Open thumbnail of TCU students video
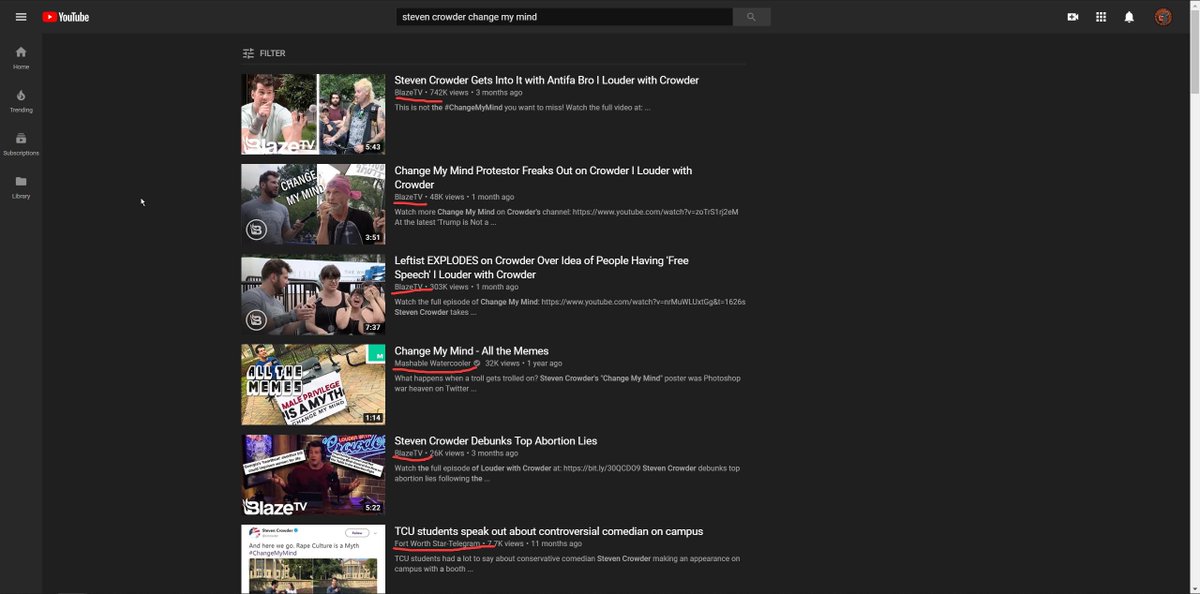The image size is (1200, 594). (x=313, y=559)
